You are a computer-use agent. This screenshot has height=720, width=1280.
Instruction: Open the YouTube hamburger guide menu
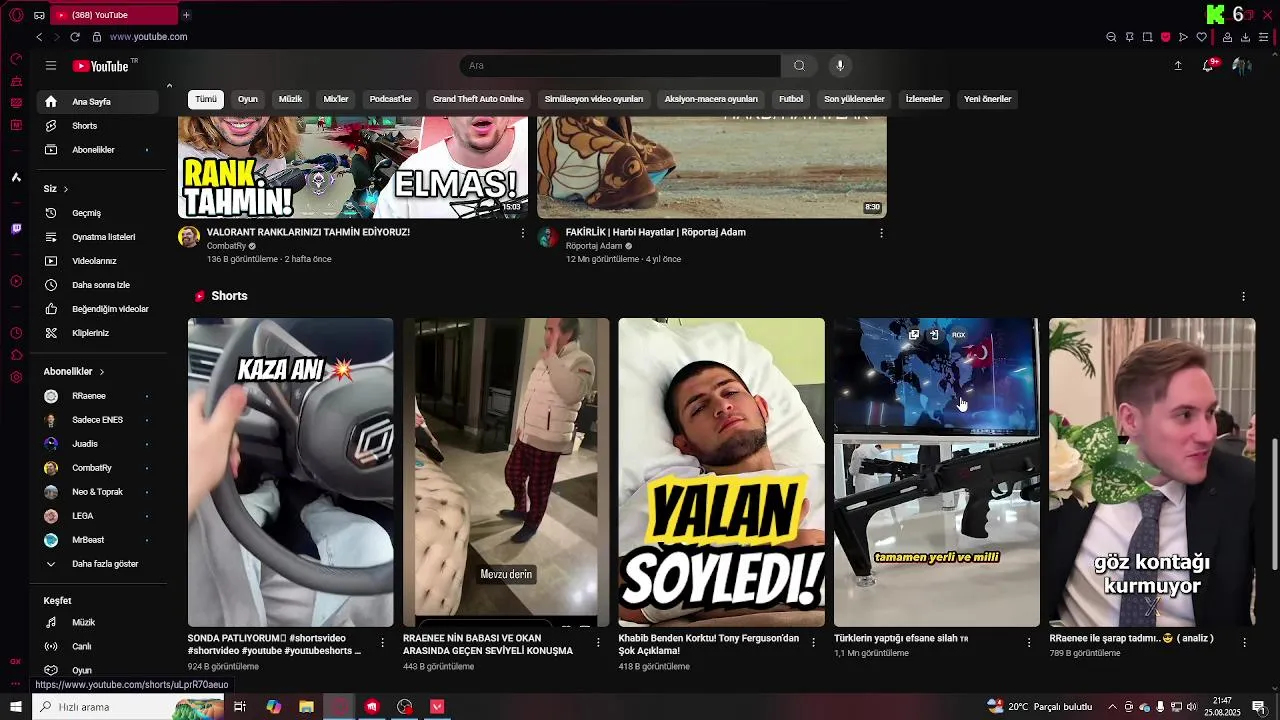coord(51,66)
